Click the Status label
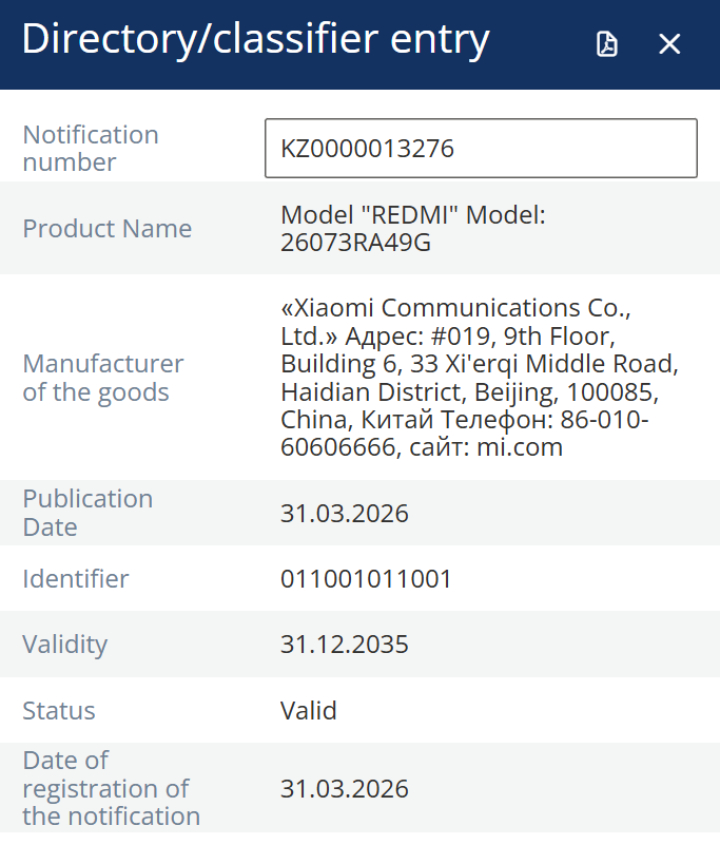 pyautogui.click(x=59, y=711)
